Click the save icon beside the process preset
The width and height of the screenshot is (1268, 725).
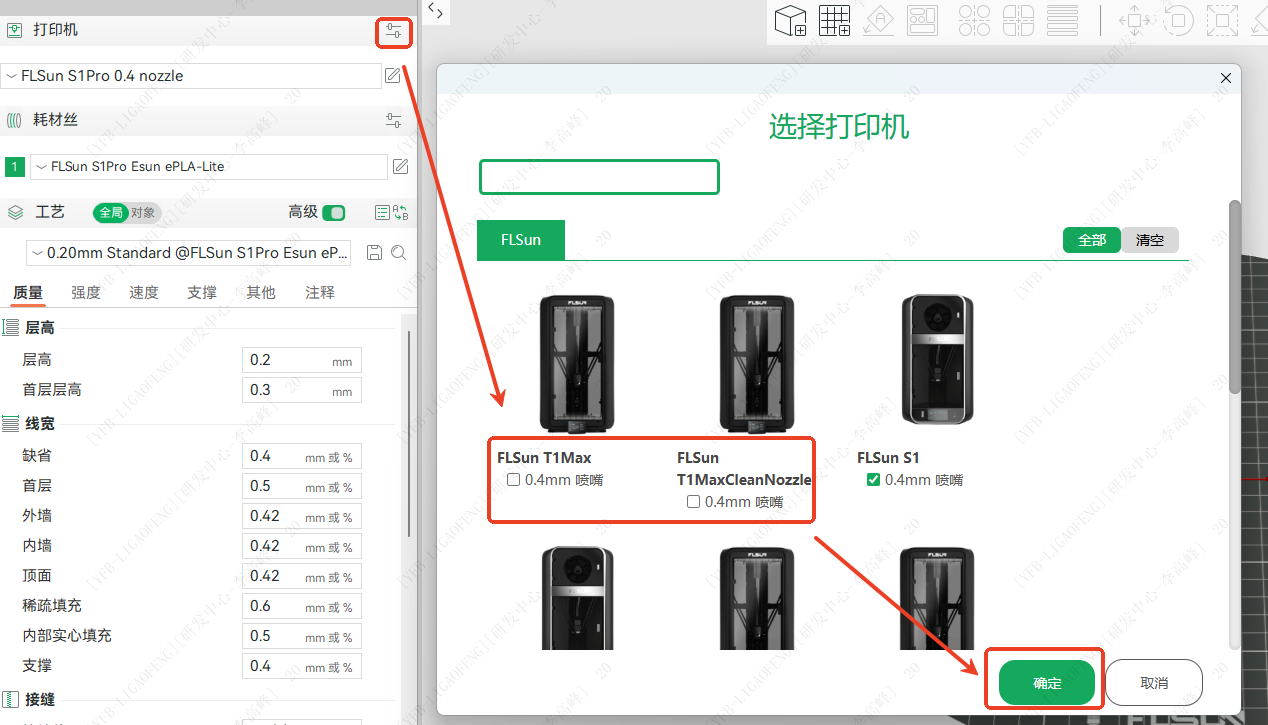pos(375,253)
